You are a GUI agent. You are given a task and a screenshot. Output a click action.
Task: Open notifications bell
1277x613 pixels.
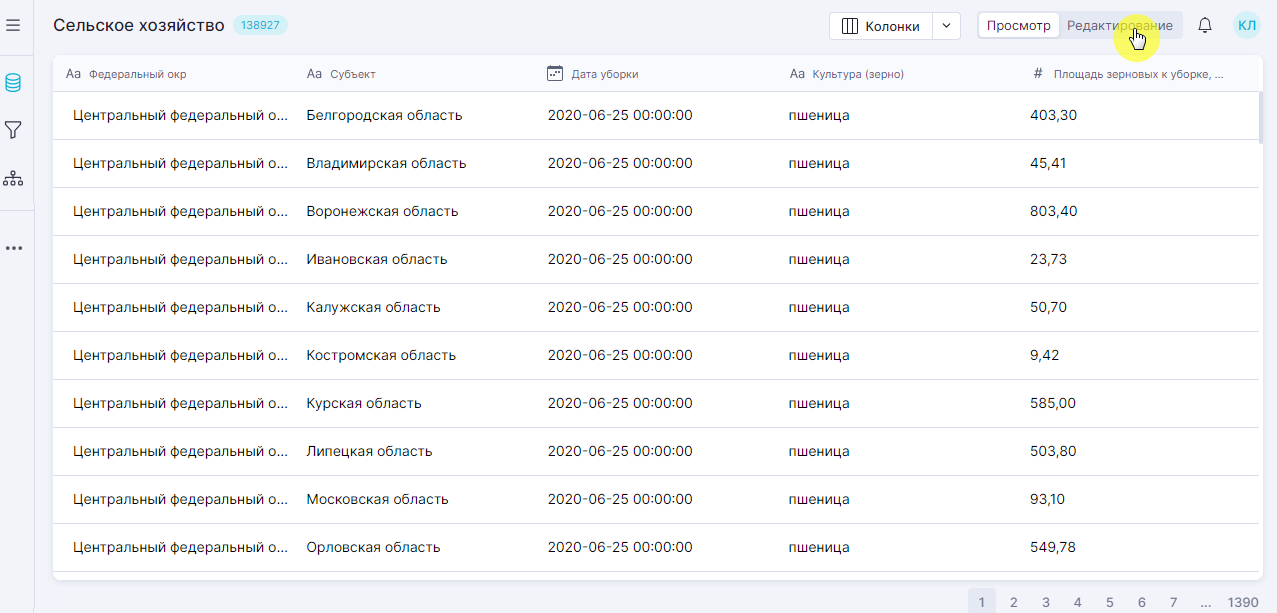pyautogui.click(x=1205, y=26)
